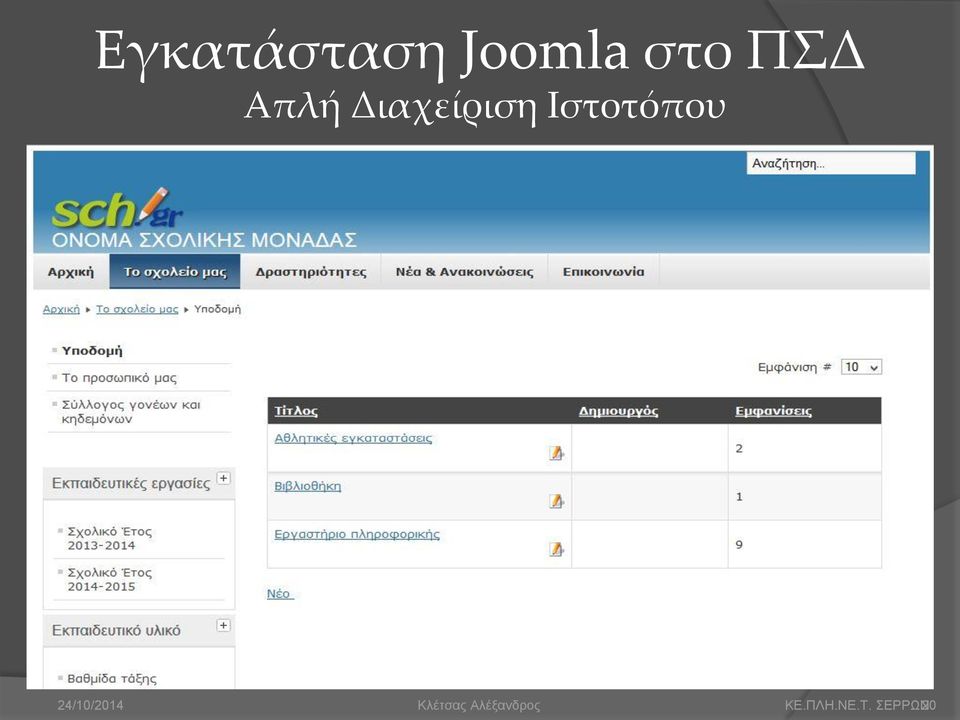The image size is (960, 720).
Task: Open the Επικοινωνία menu tab
Action: click(604, 272)
